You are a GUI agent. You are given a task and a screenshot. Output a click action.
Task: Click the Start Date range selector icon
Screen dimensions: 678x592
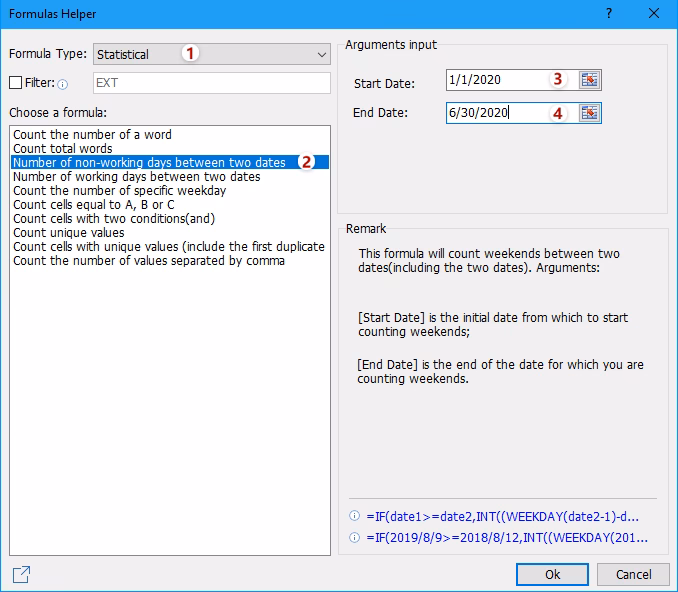point(589,80)
